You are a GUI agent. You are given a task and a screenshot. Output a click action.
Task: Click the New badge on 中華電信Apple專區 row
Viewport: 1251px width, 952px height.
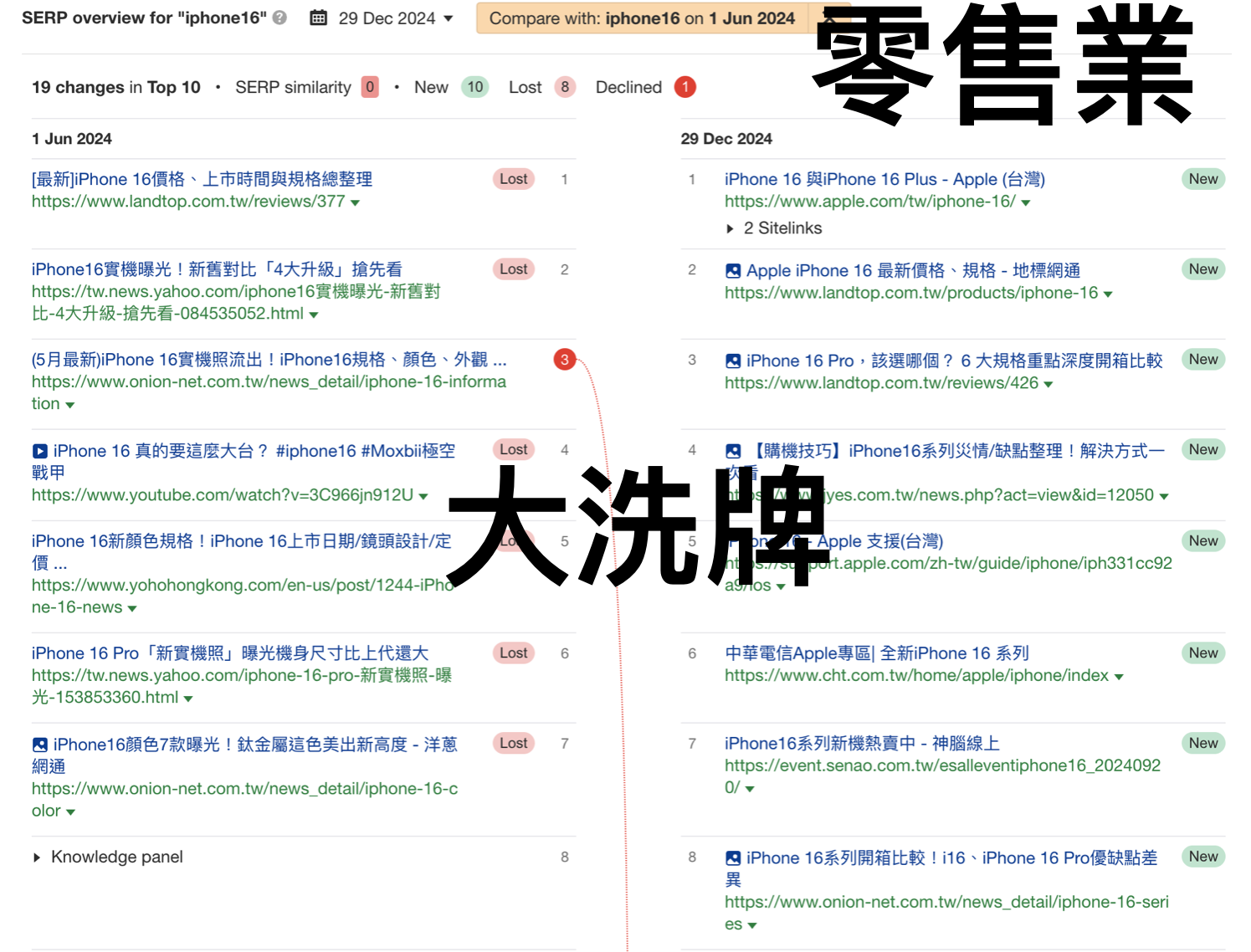click(1203, 653)
